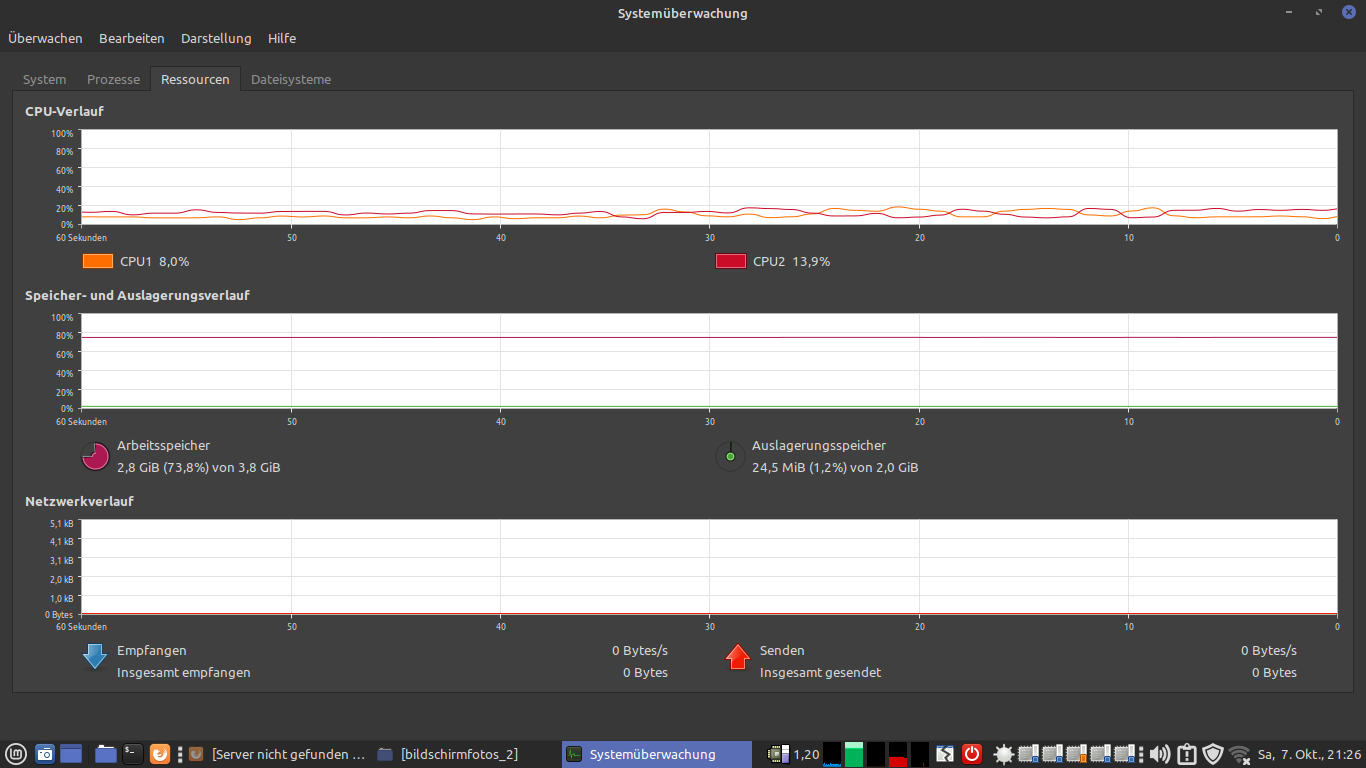Click the CPU2 13,9% label
1366x768 pixels.
pyautogui.click(x=791, y=261)
